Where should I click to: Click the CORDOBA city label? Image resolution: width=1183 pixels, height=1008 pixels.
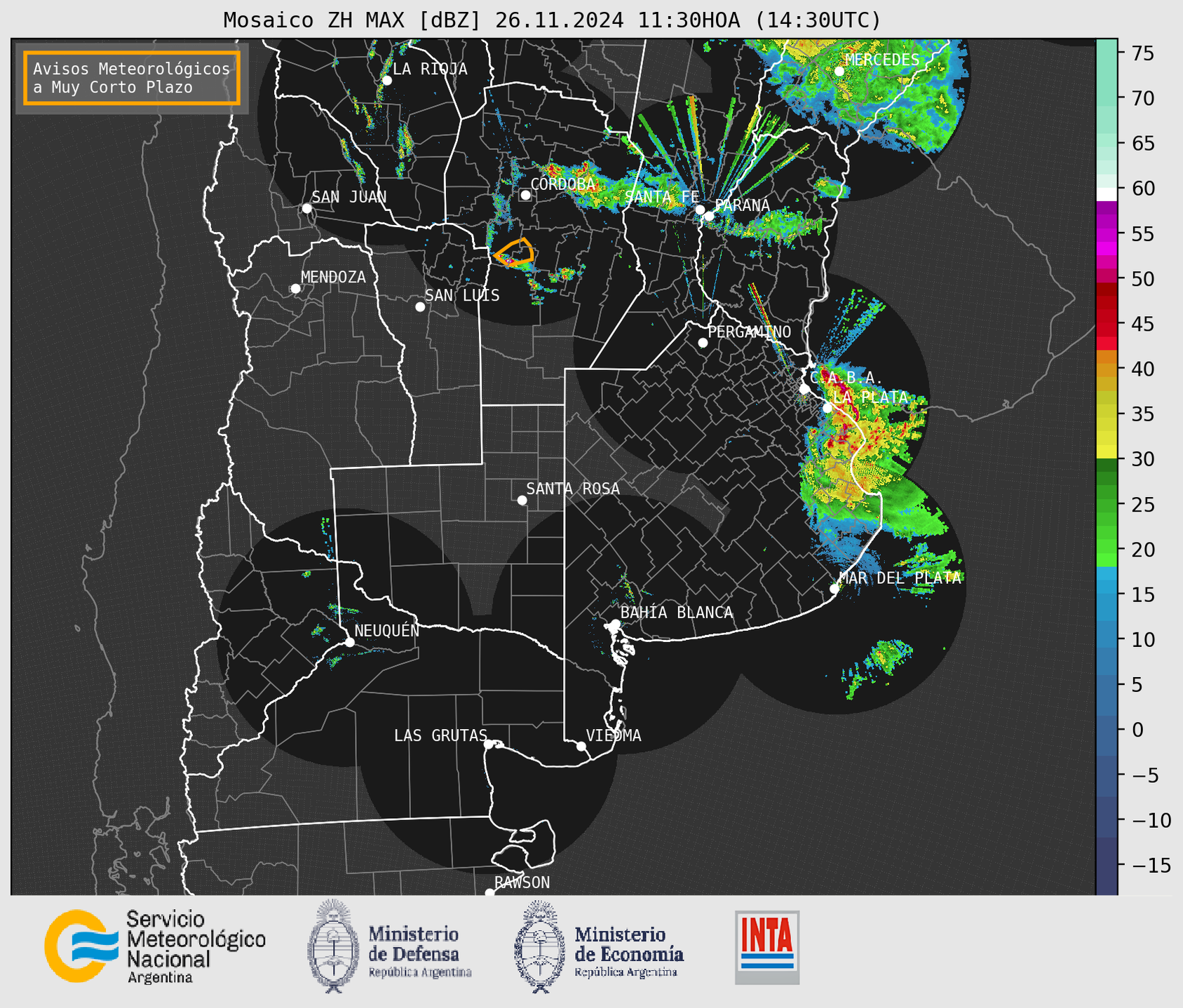click(562, 184)
